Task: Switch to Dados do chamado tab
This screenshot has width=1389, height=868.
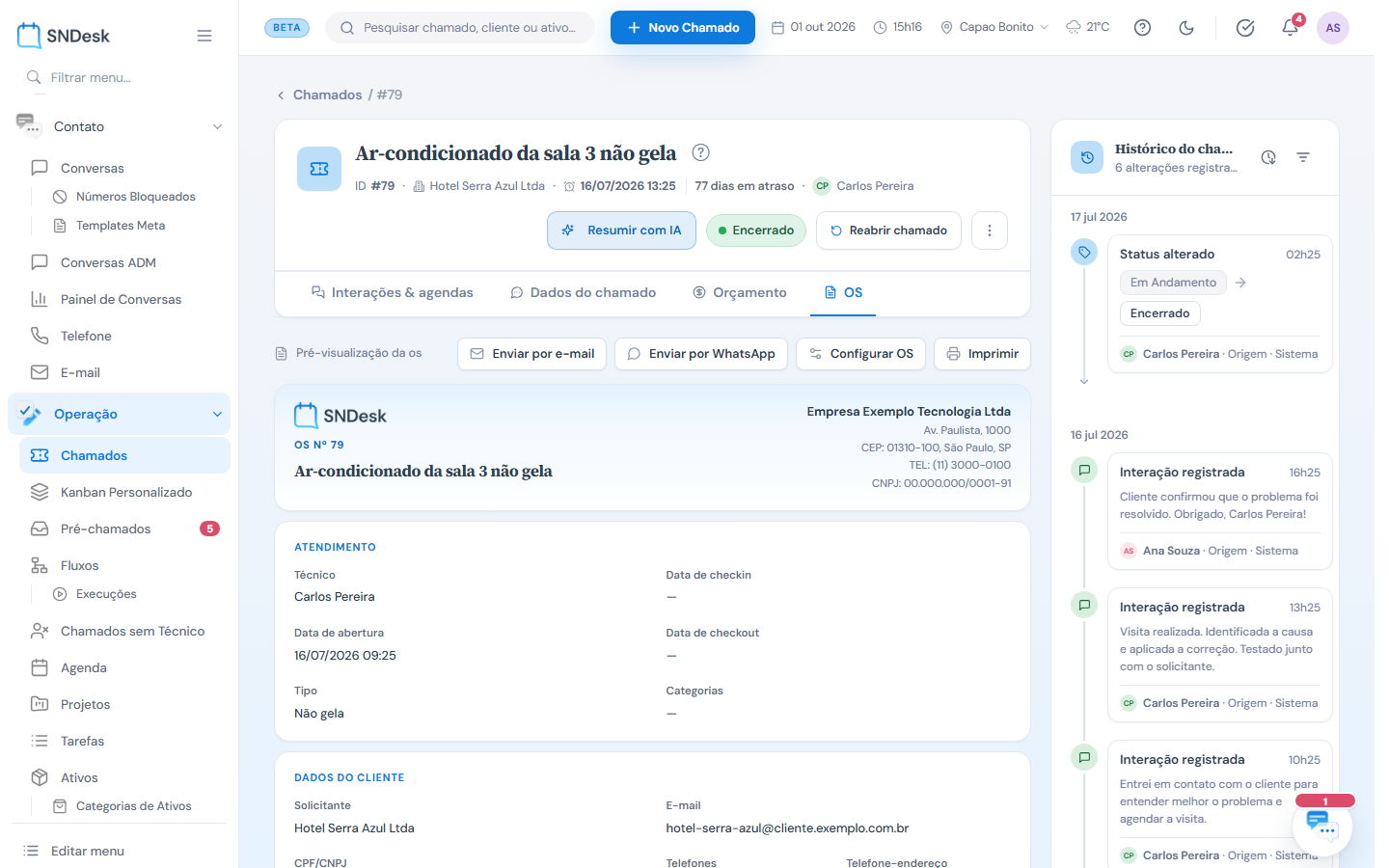Action: 583,292
